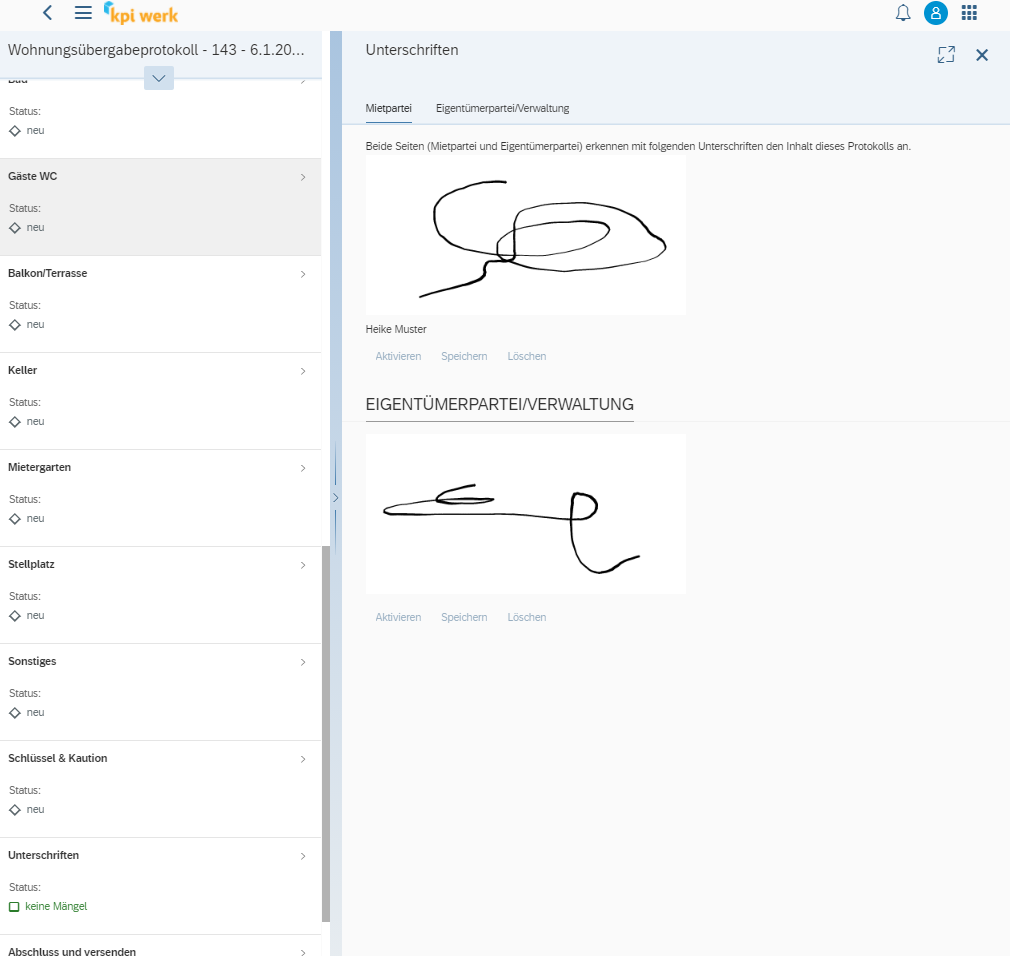Image resolution: width=1010 pixels, height=956 pixels.
Task: Click the Eigentümerpartei signature pad
Action: coord(526,513)
